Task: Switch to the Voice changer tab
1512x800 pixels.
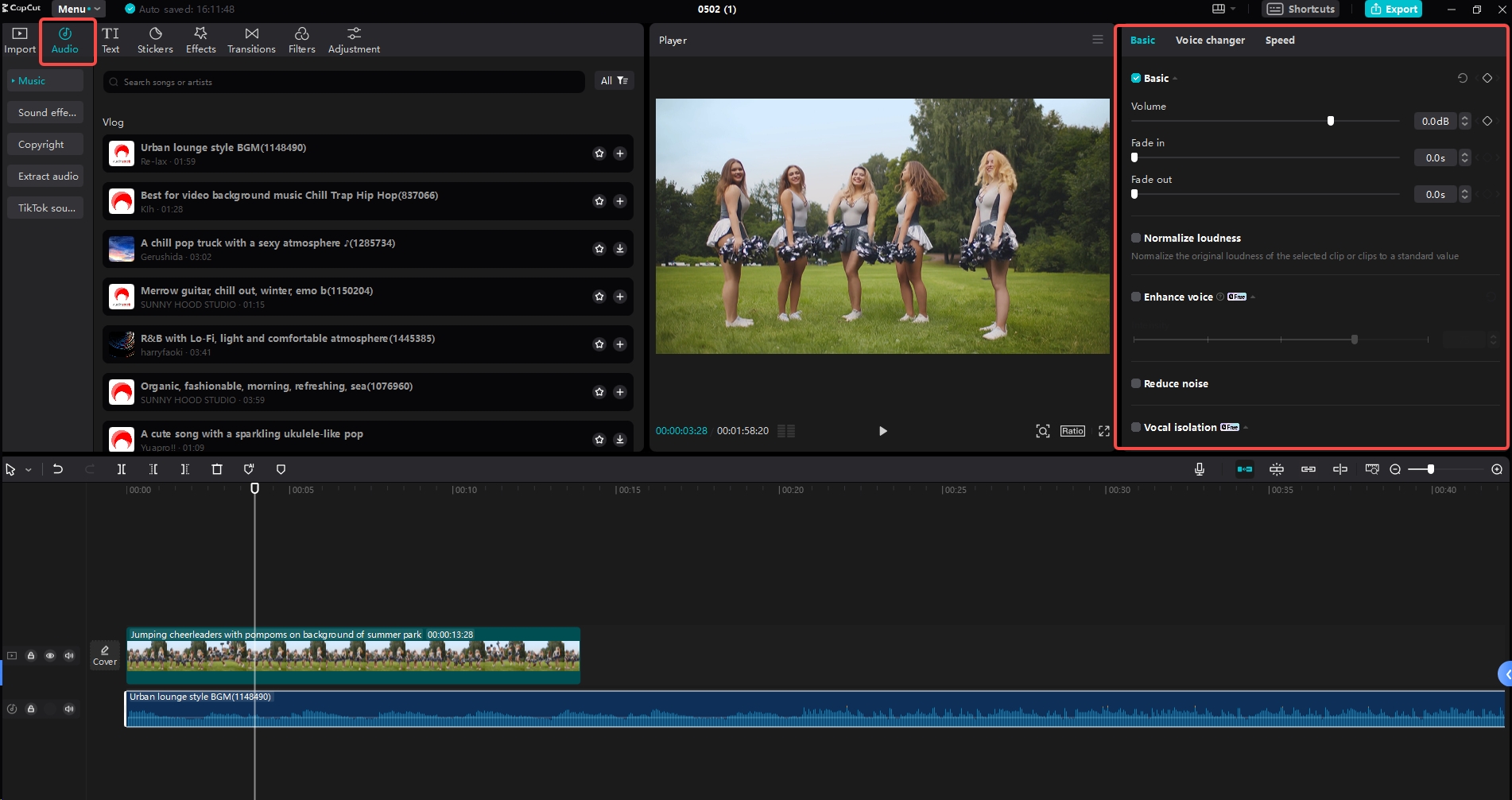Action: coord(1209,41)
